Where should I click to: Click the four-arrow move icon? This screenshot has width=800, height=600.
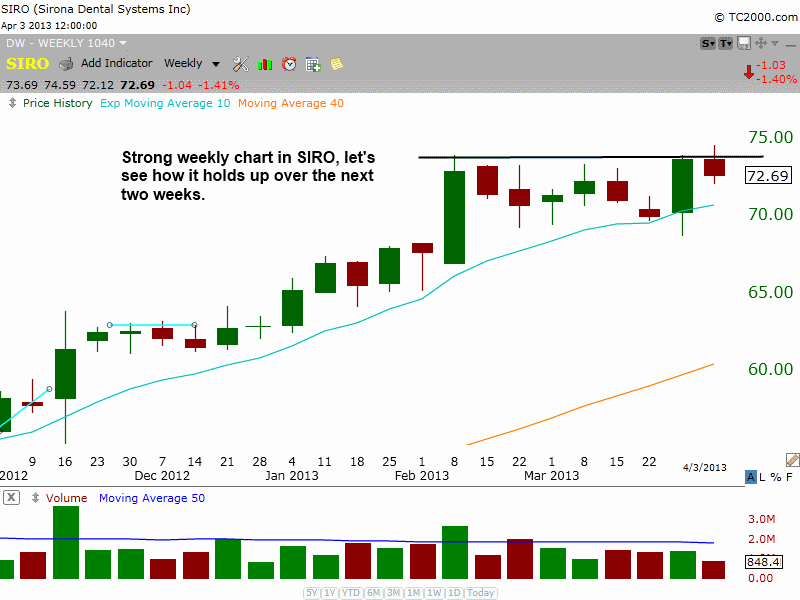point(761,43)
